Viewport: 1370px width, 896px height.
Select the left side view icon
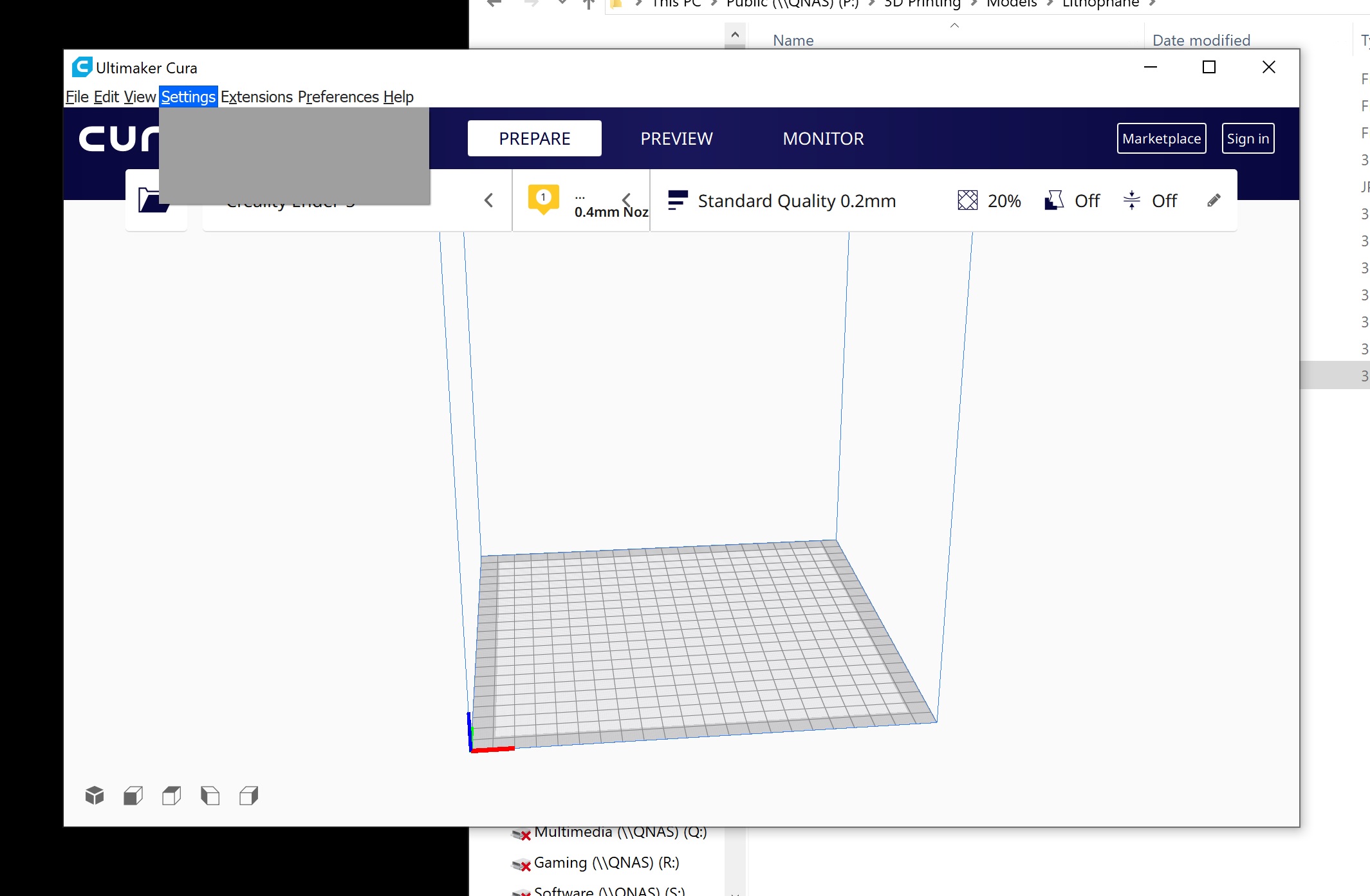[x=210, y=796]
